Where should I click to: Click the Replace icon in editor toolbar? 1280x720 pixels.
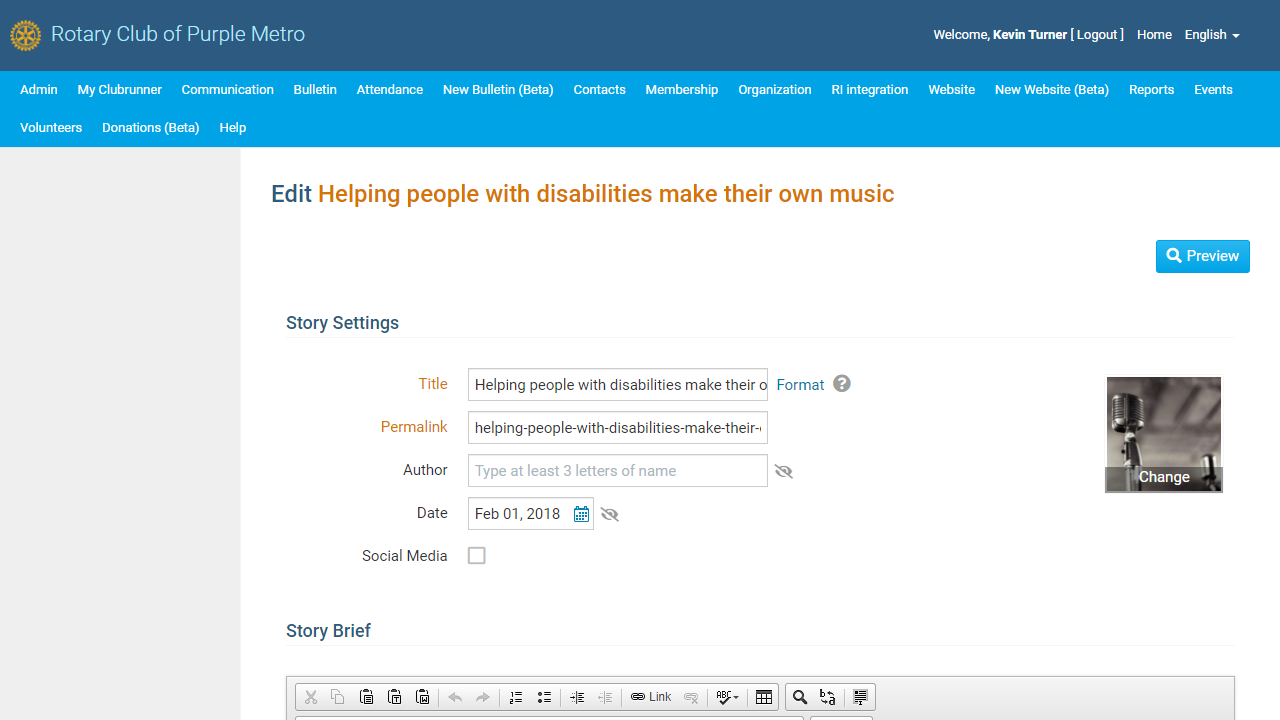[828, 697]
